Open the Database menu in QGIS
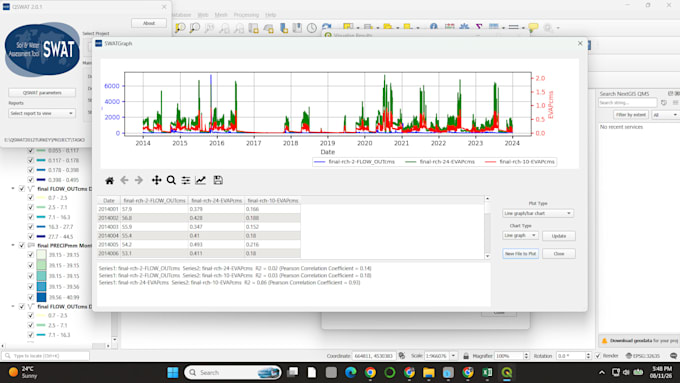Screen dimensions: 680x383 181,15
